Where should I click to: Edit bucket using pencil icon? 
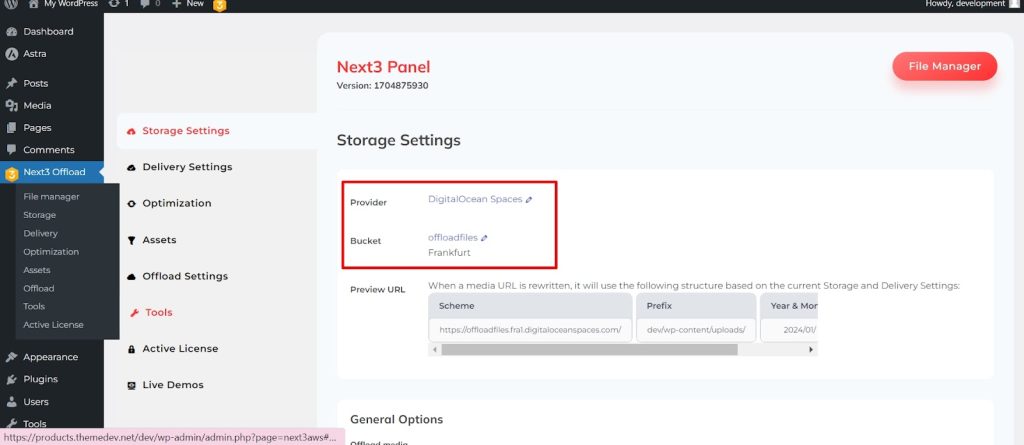(484, 239)
